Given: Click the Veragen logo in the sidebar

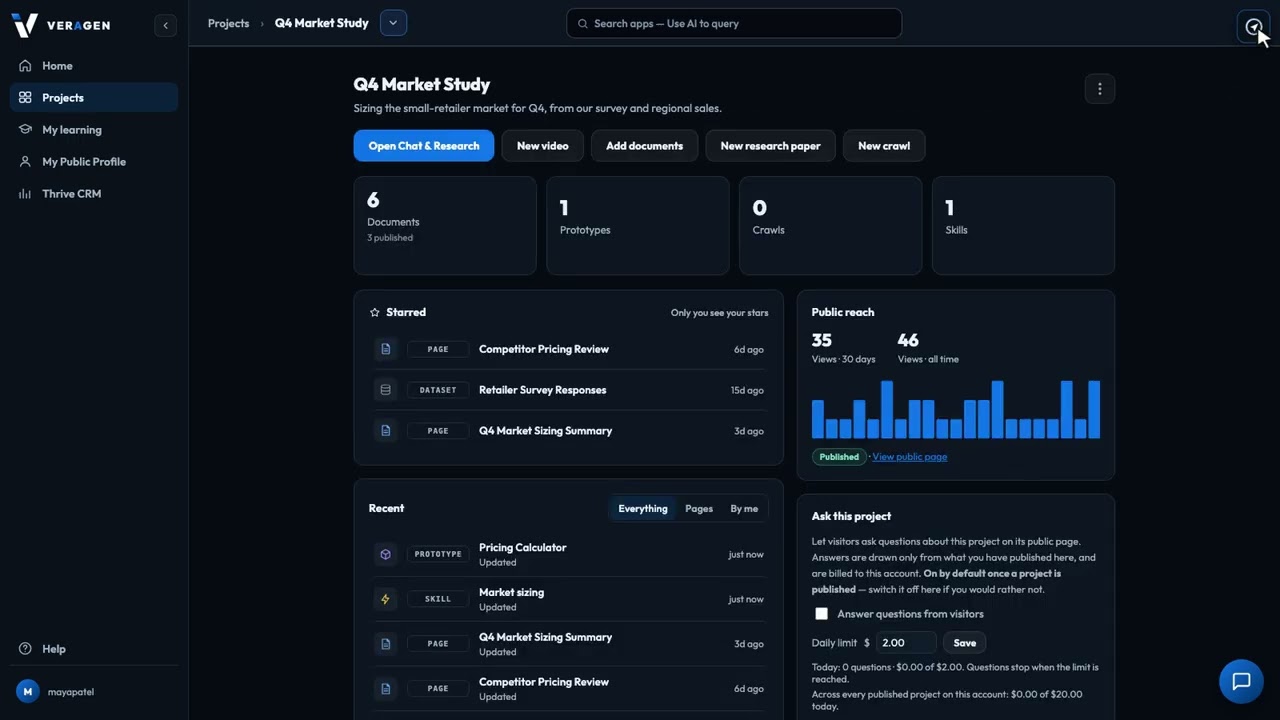Looking at the screenshot, I should [x=60, y=25].
